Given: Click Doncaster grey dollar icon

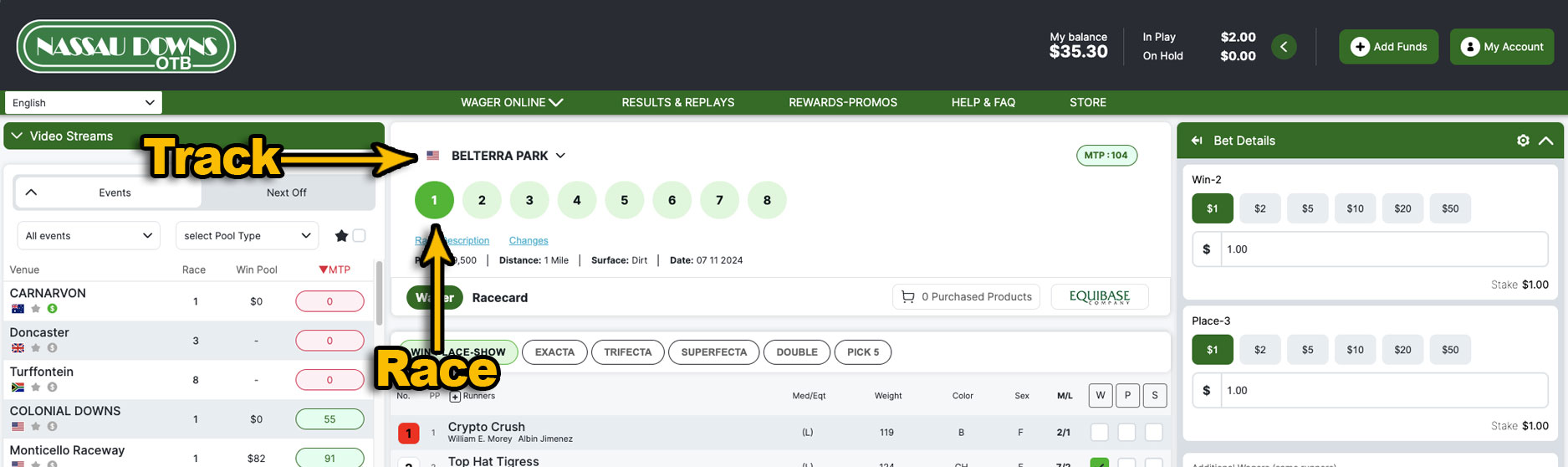Looking at the screenshot, I should (x=52, y=348).
